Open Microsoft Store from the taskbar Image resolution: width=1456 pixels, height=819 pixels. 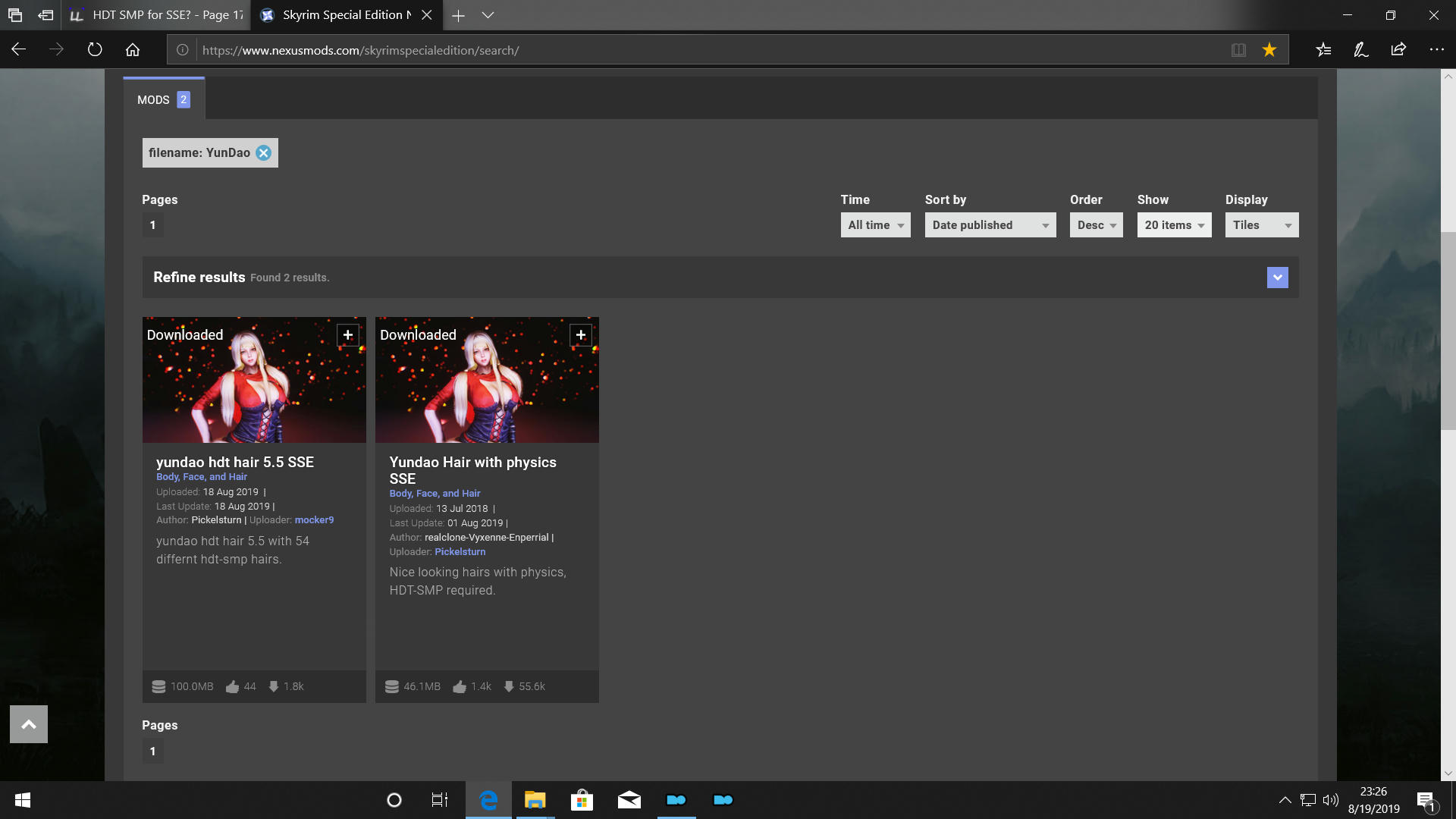coord(582,800)
